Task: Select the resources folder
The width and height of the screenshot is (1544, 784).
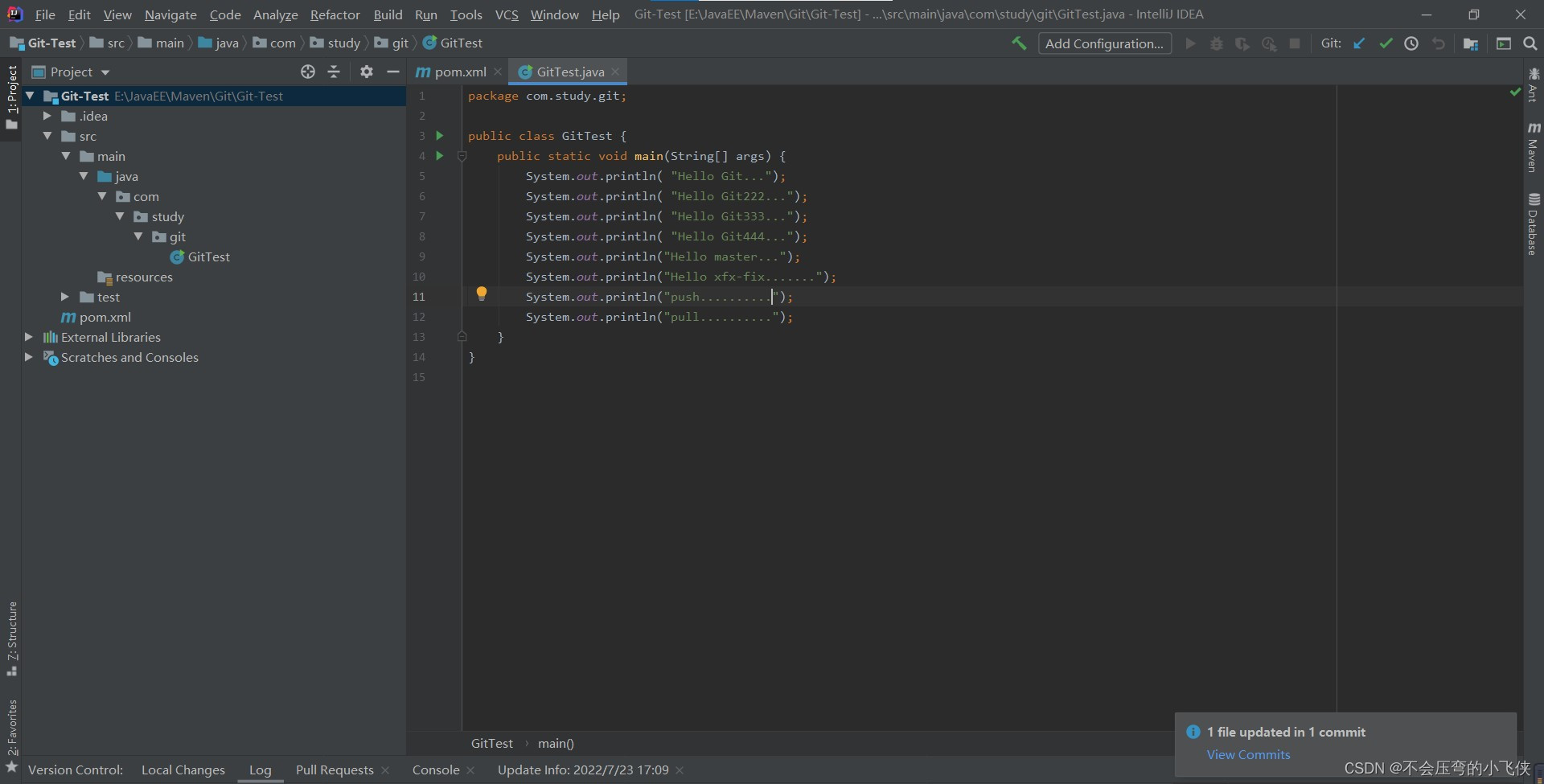Action: pos(135,277)
